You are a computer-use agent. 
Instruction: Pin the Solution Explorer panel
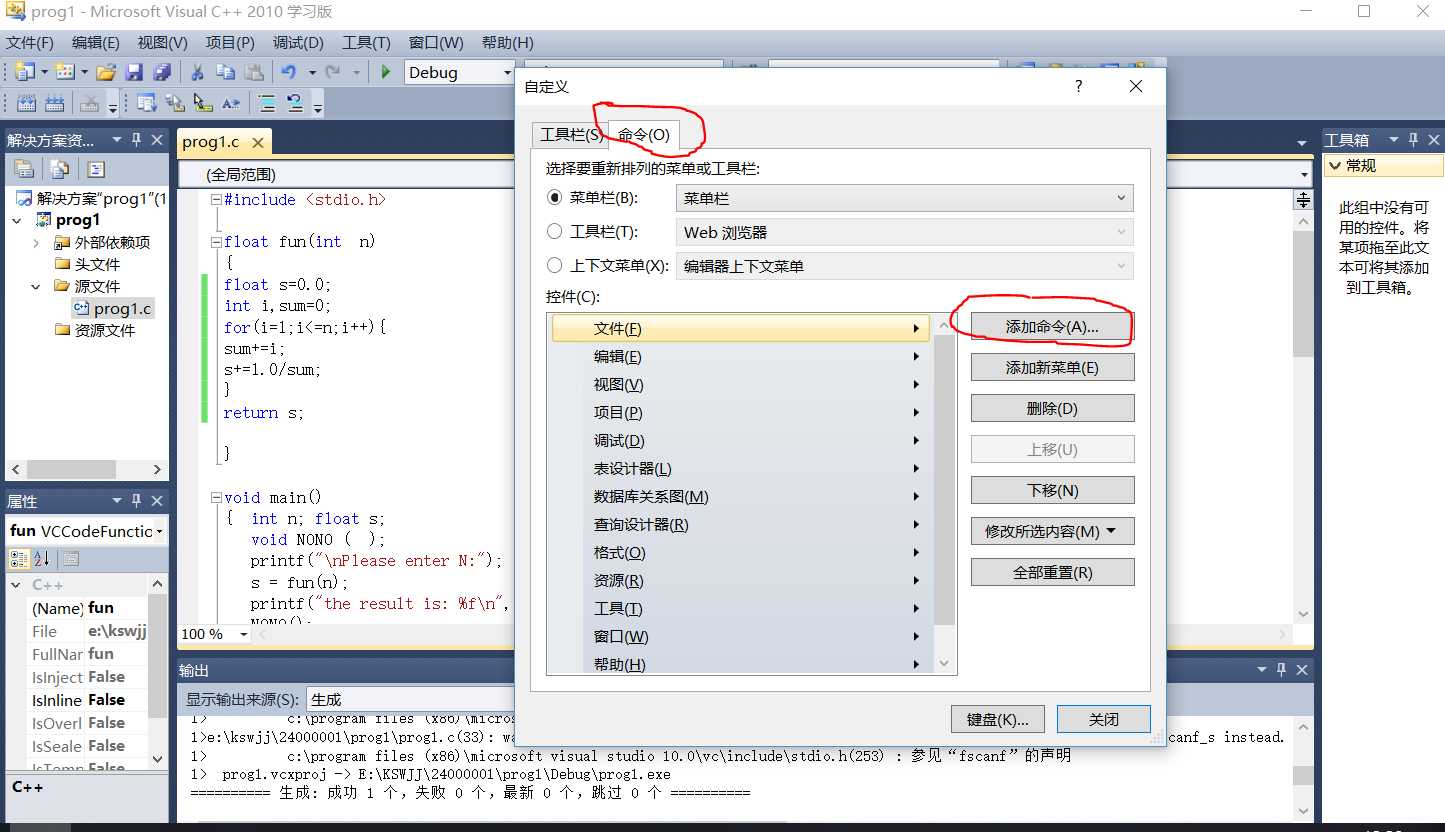click(x=137, y=140)
